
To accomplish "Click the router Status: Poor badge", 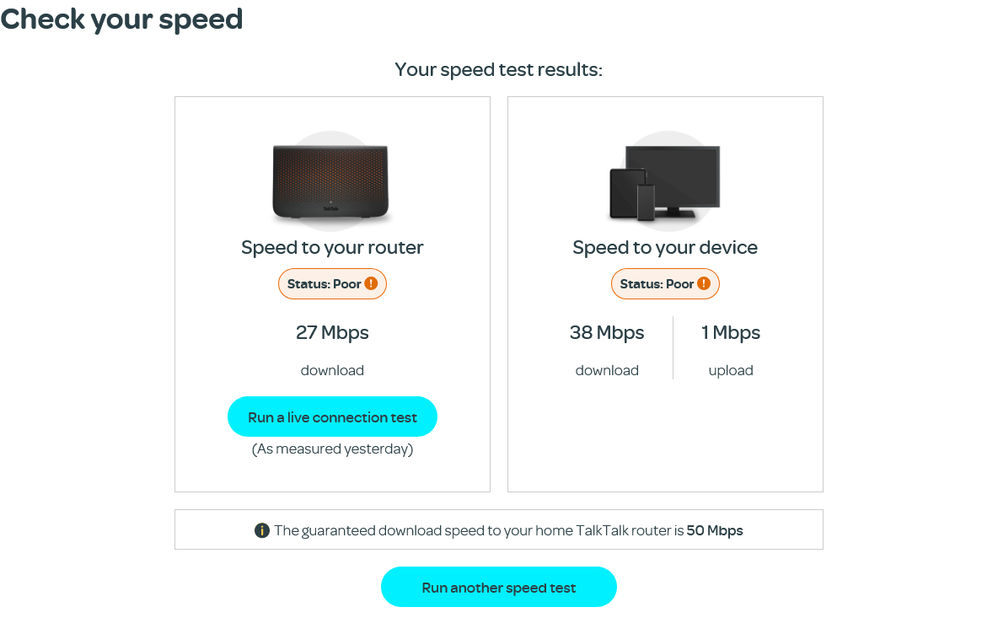I will [x=331, y=284].
